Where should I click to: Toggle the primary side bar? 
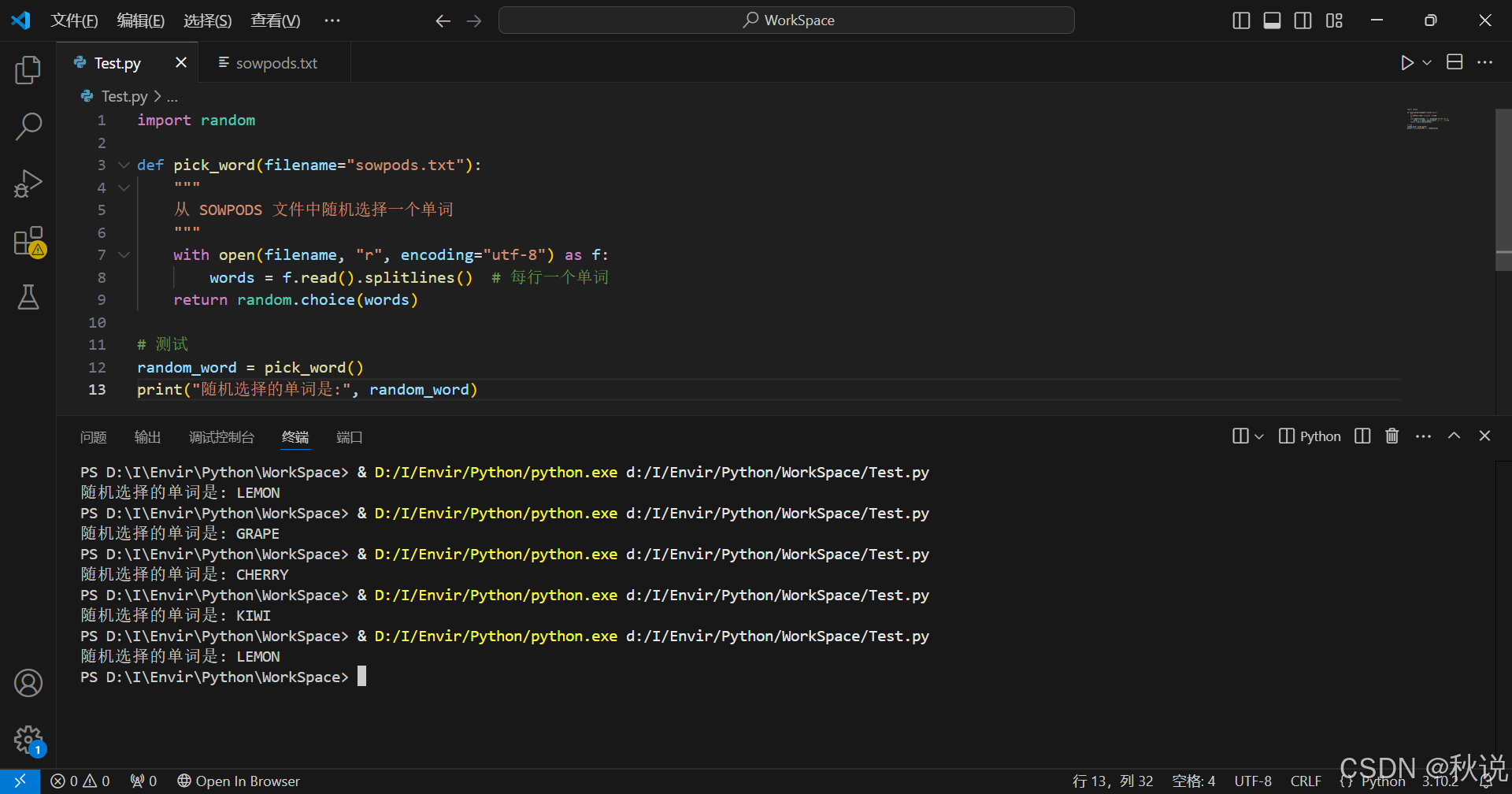click(1241, 20)
